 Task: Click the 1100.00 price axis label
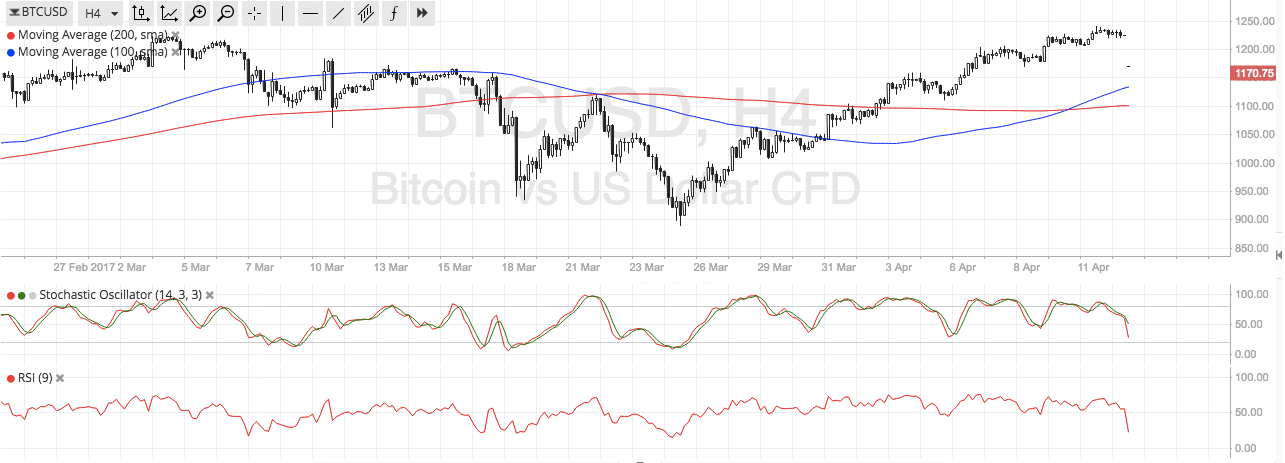coord(1255,106)
